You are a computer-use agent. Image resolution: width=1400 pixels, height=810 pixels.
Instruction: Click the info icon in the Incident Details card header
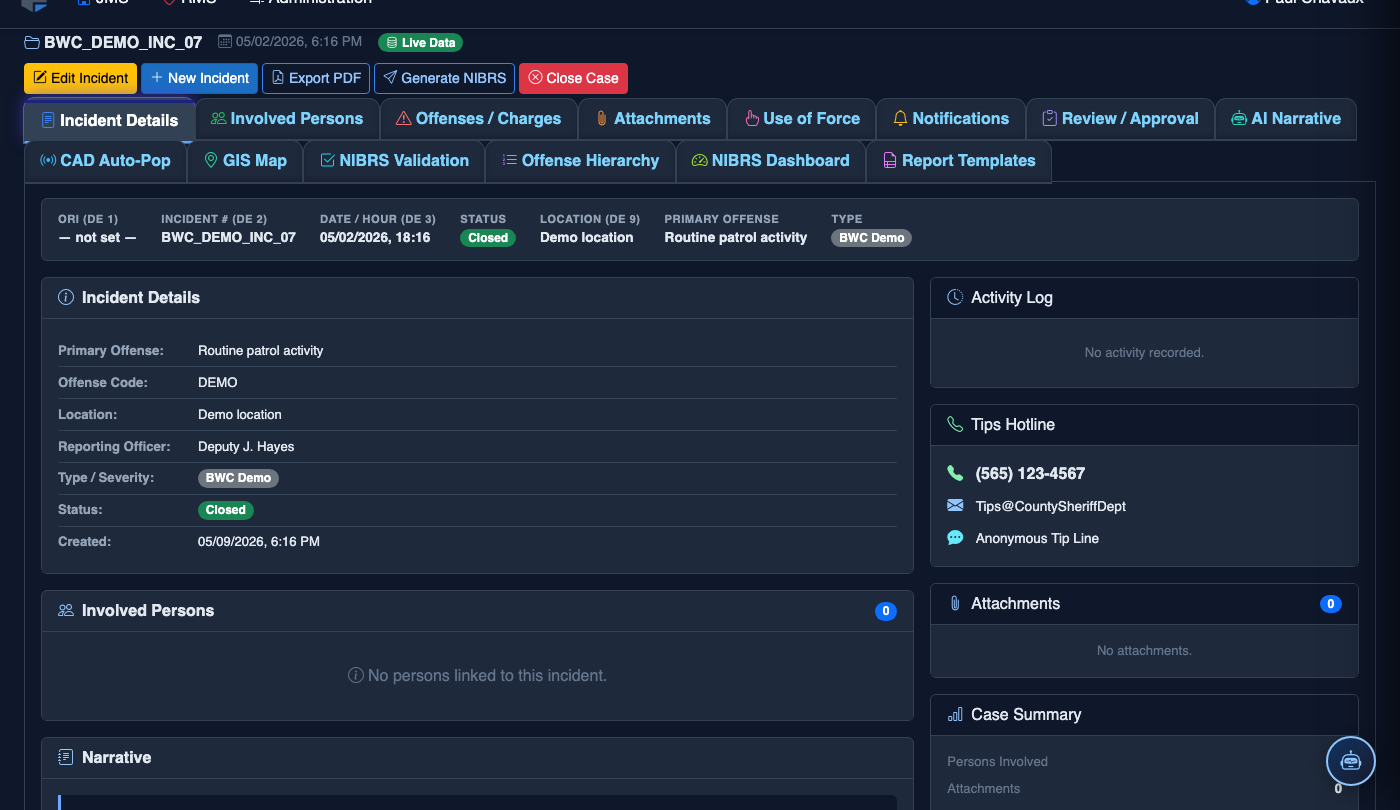coord(66,297)
